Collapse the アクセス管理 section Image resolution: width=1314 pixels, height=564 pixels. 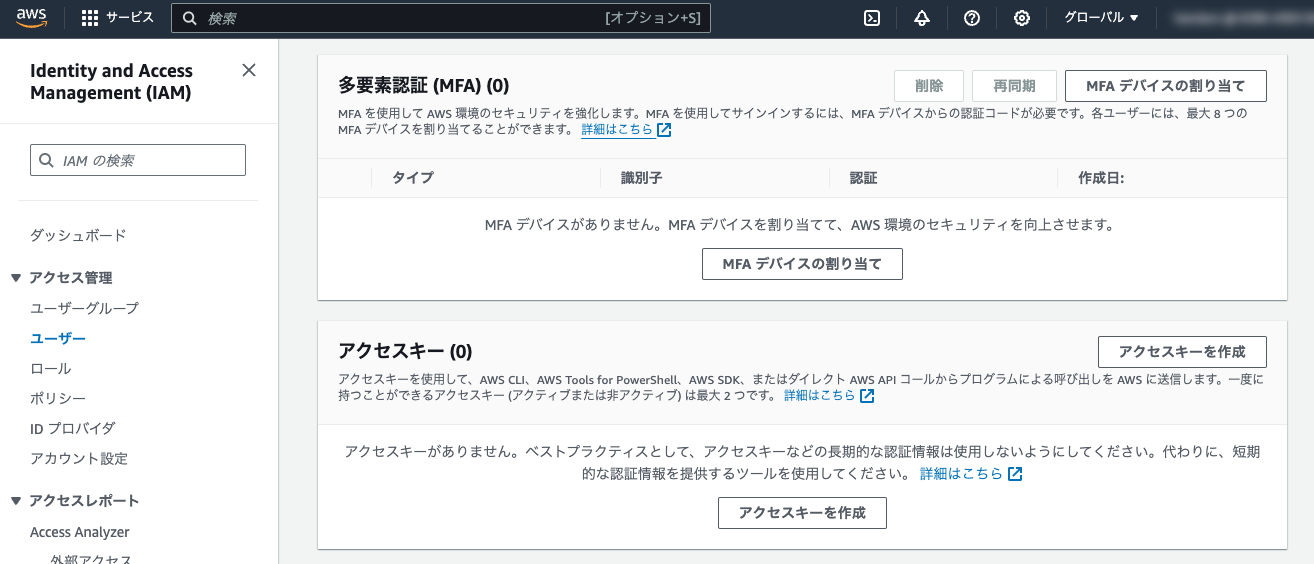coord(16,278)
